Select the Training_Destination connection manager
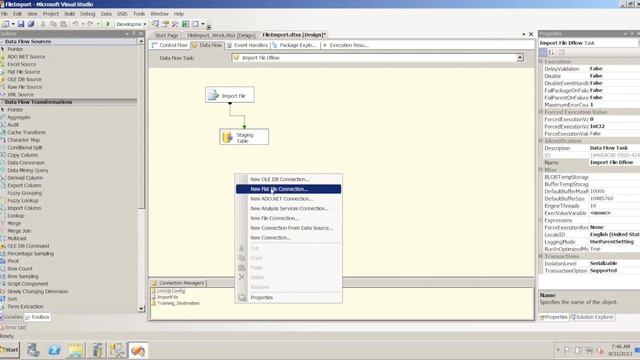Screen dimensions: 640x360 pyautogui.click(x=178, y=303)
